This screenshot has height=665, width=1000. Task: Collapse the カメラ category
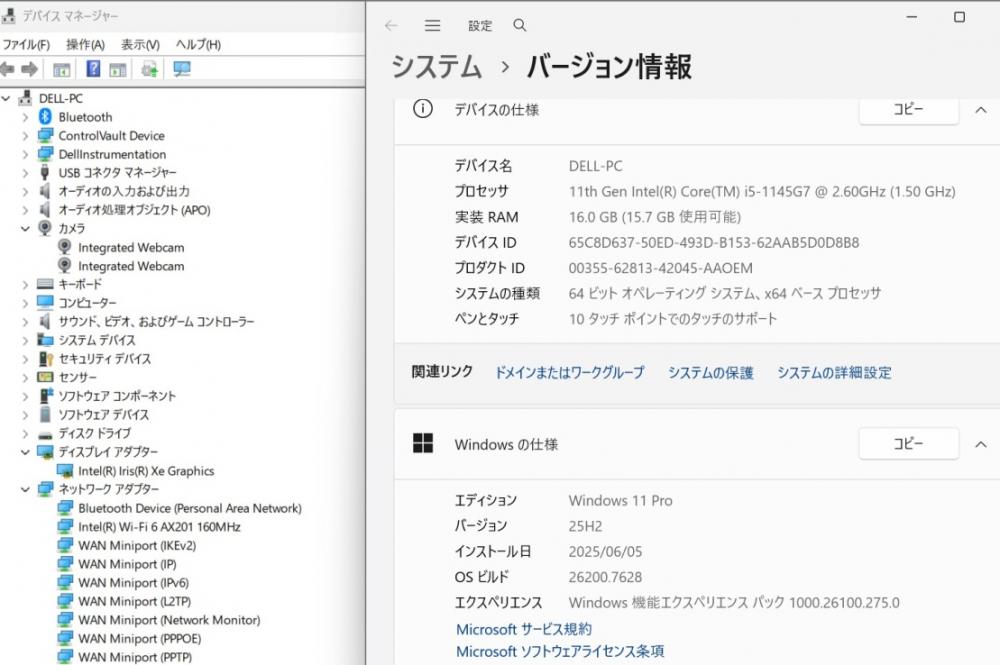coord(25,228)
